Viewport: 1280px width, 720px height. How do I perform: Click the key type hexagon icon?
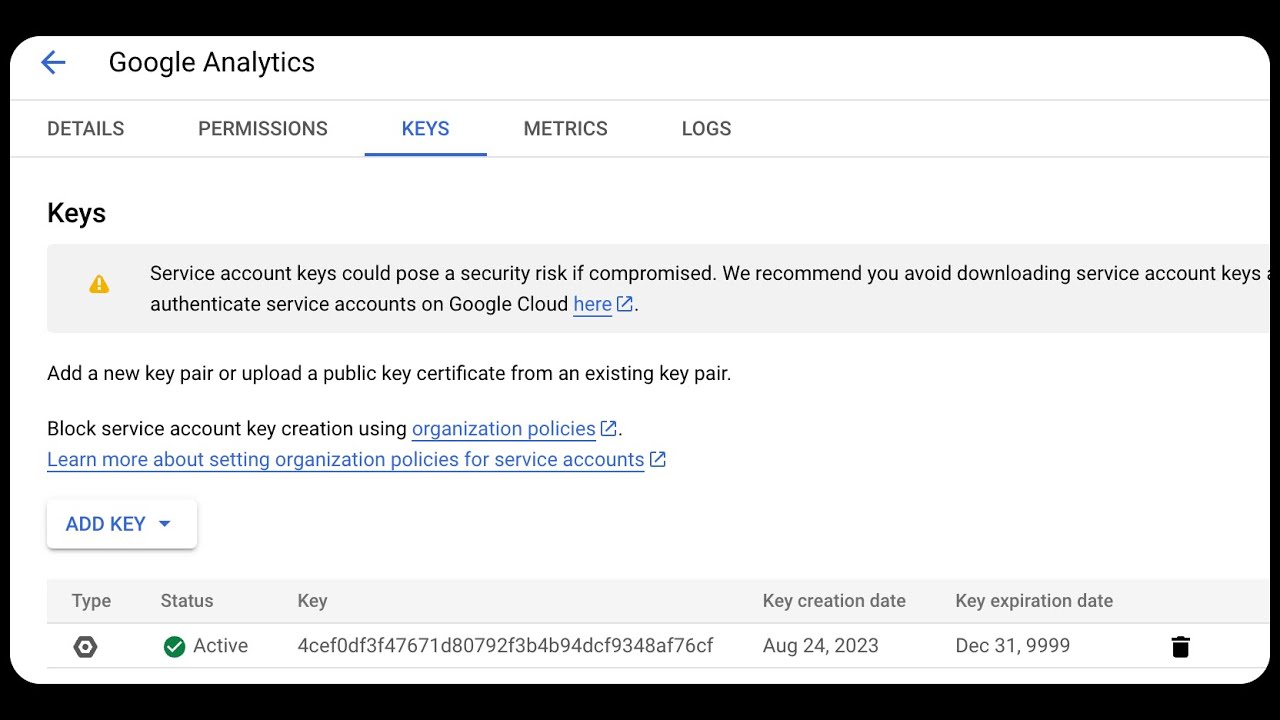click(x=86, y=647)
